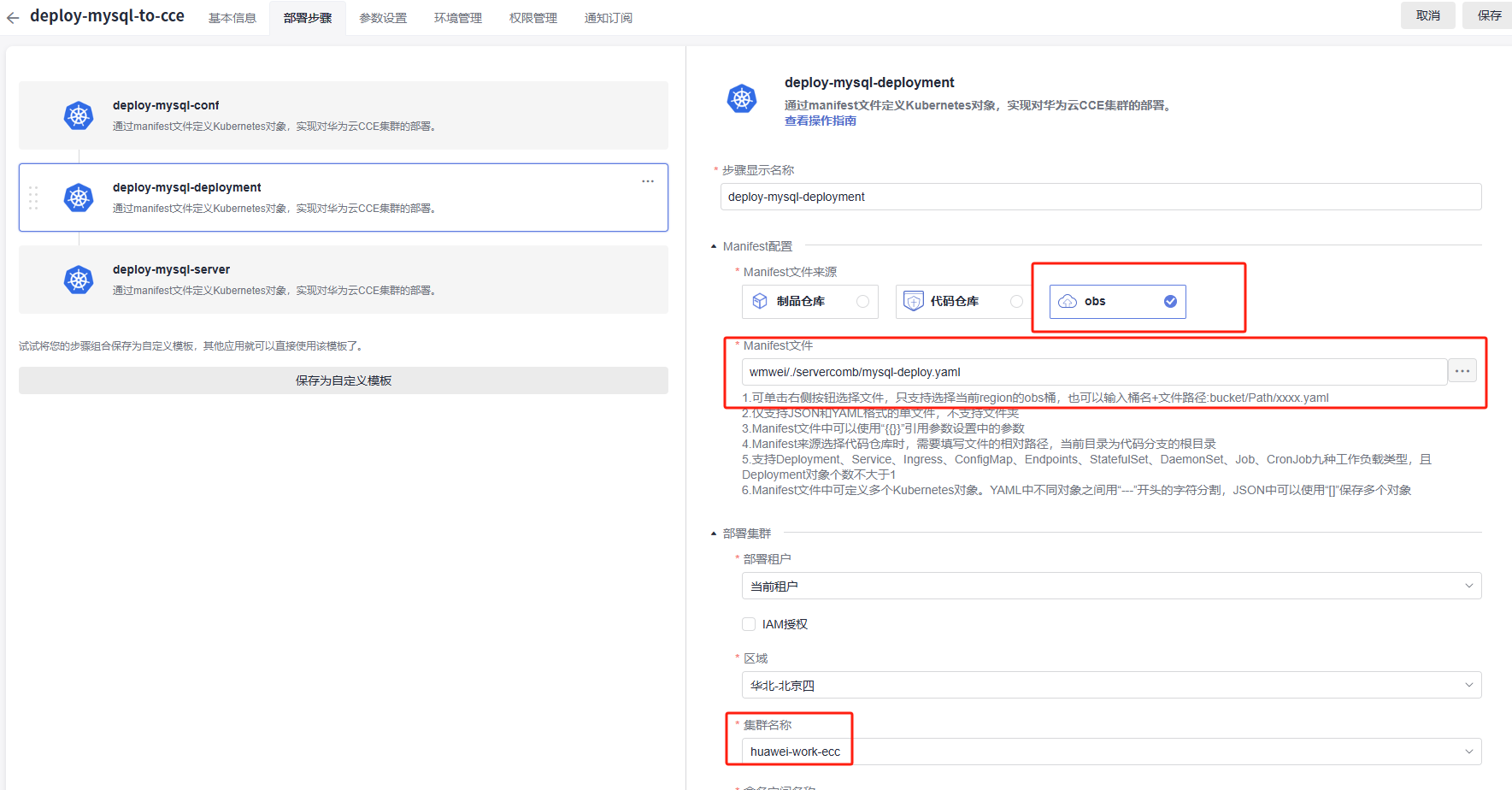Open the 区域 dropdown showing 华北-北京四
Viewport: 1512px width, 790px height.
point(1111,685)
